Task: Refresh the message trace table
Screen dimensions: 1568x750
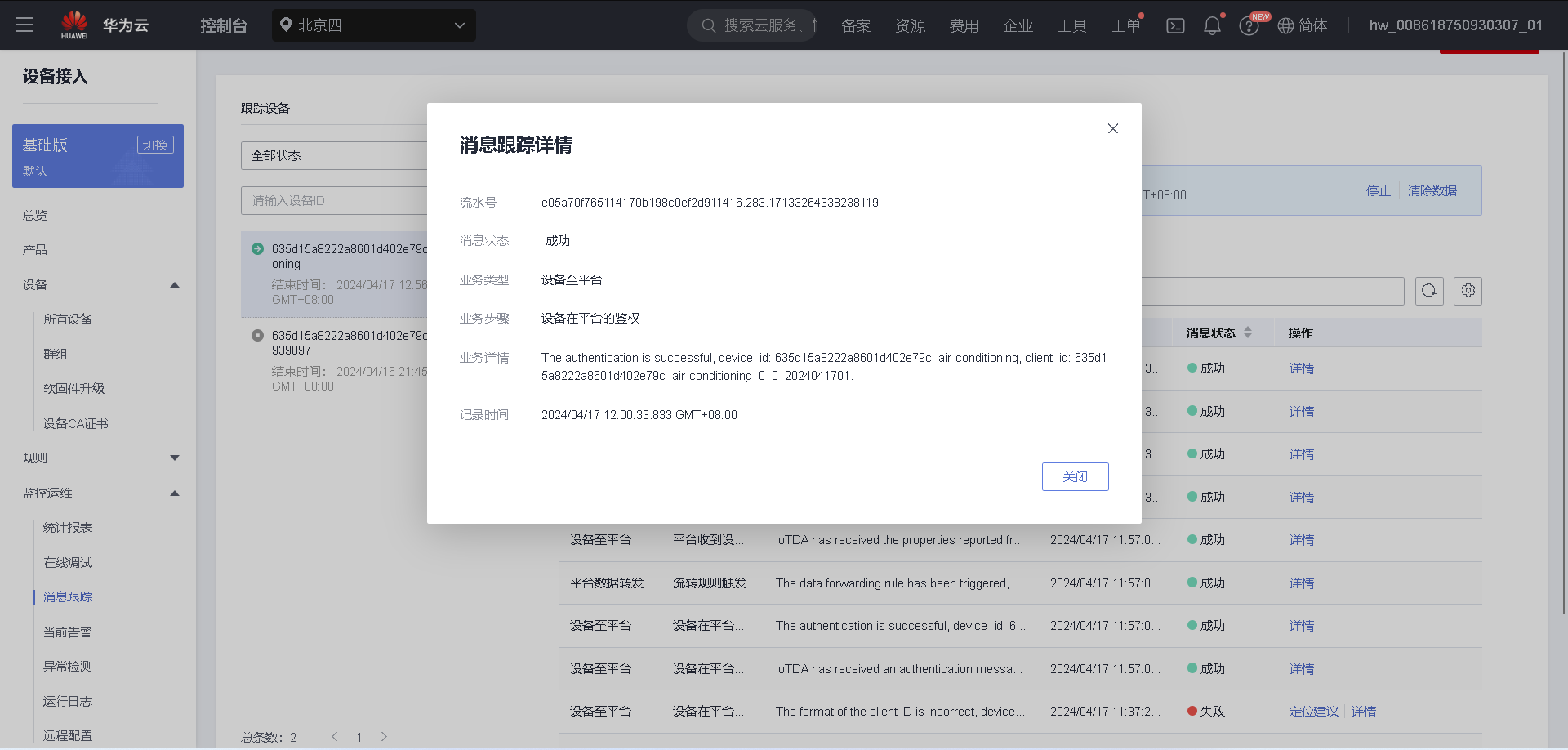Action: 1428,291
